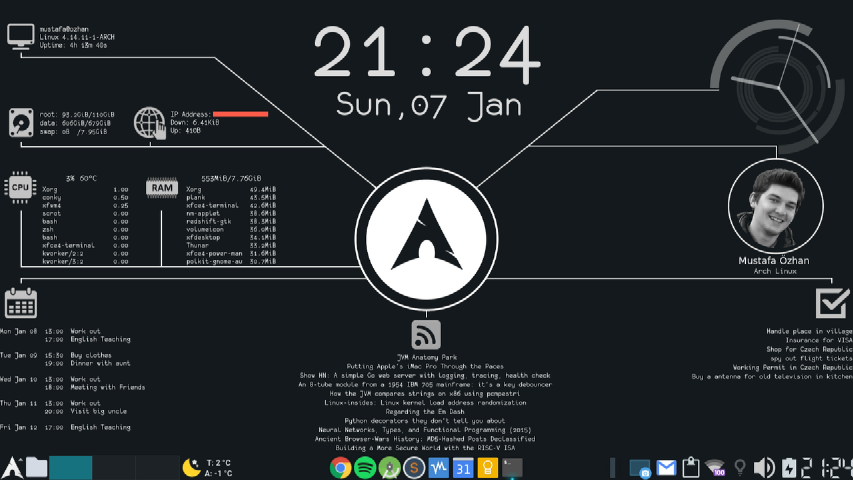Viewport: 853px width, 480px height.
Task: Click the battery power indicator
Action: pyautogui.click(x=790, y=467)
